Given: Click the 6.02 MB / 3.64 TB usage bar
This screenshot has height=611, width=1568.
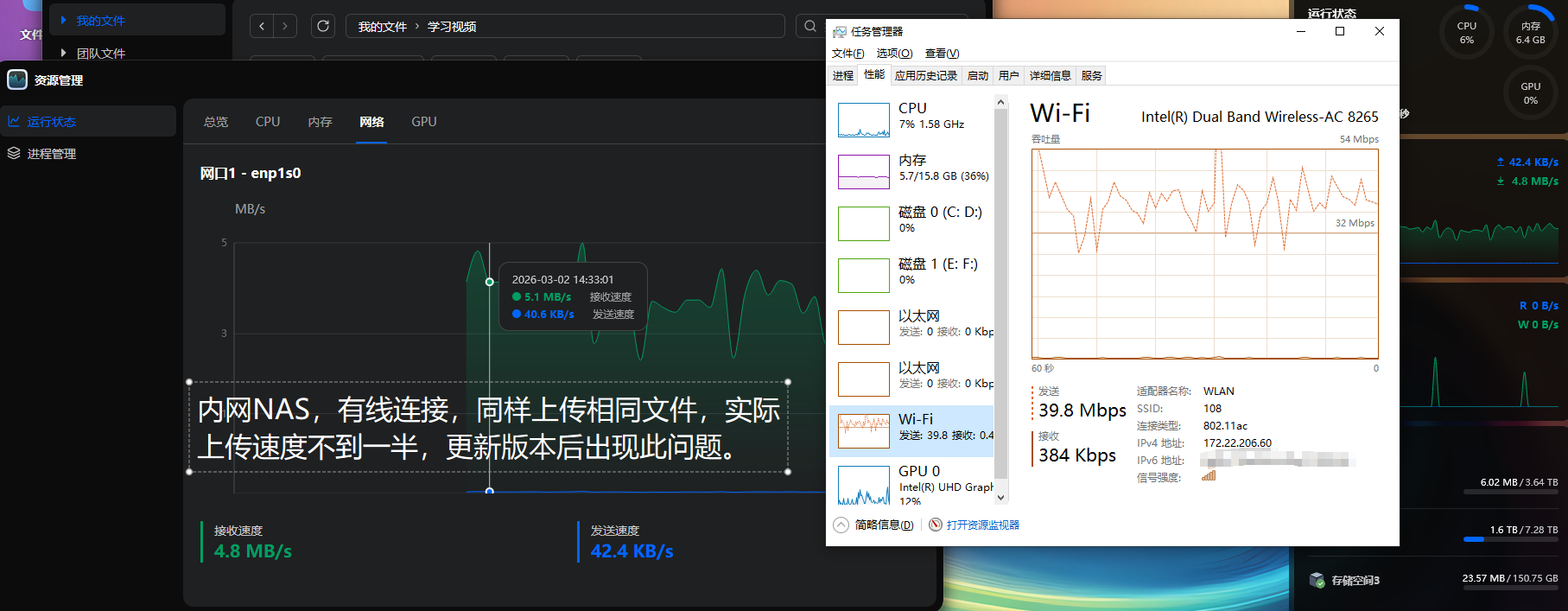Looking at the screenshot, I should point(1511,492).
